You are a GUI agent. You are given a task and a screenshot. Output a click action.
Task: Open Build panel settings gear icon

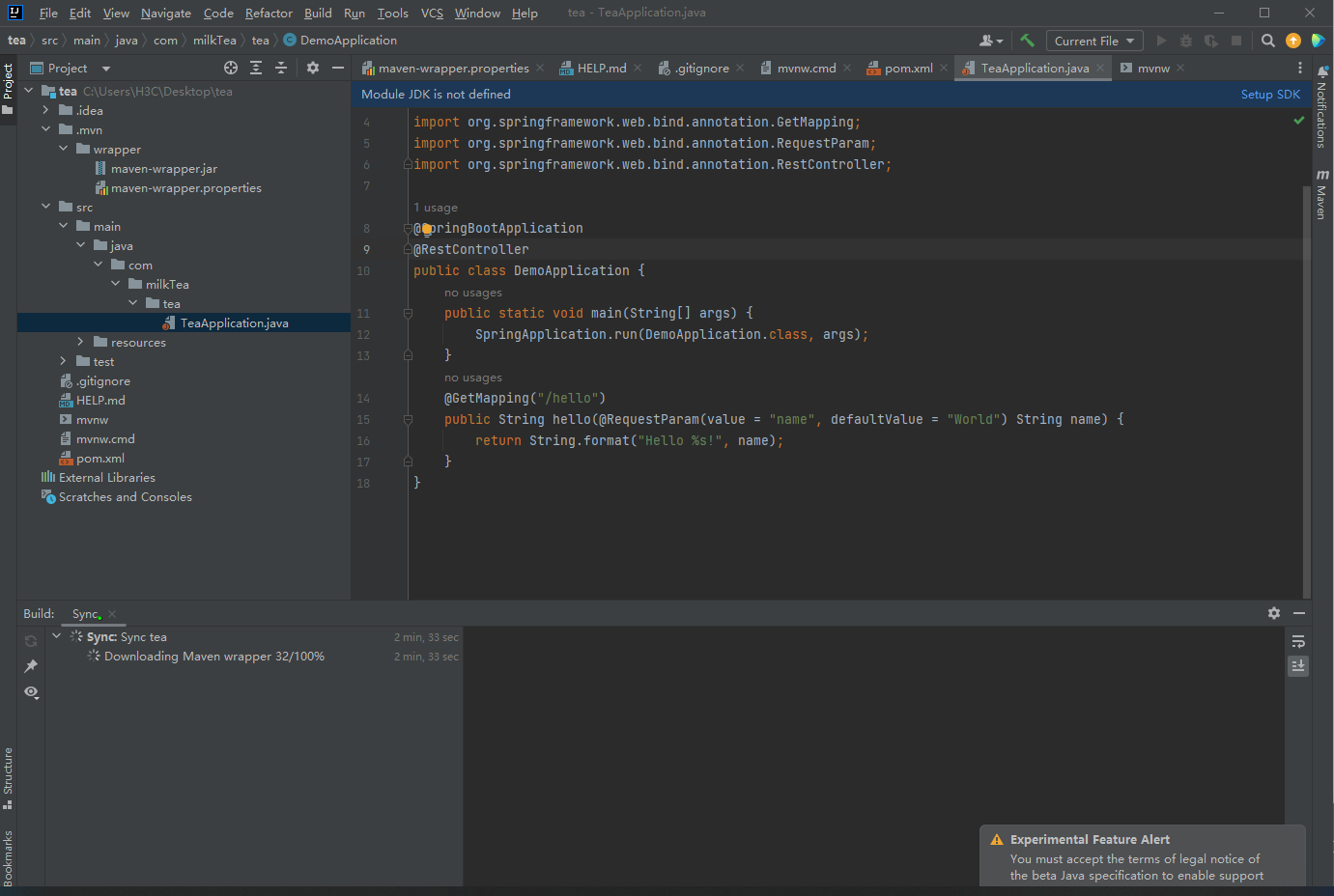click(x=1274, y=613)
